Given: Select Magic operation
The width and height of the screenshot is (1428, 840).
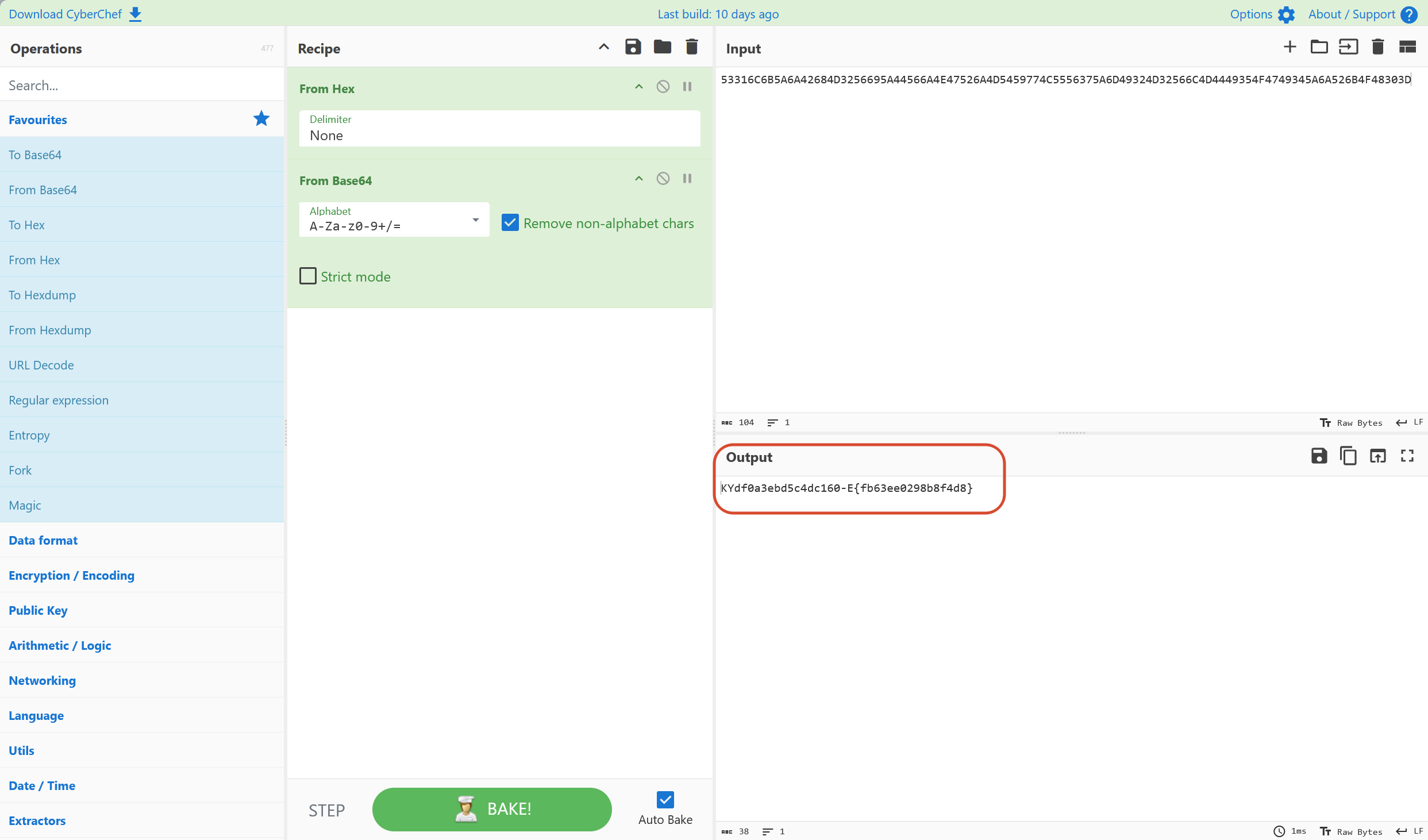Looking at the screenshot, I should click(142, 505).
